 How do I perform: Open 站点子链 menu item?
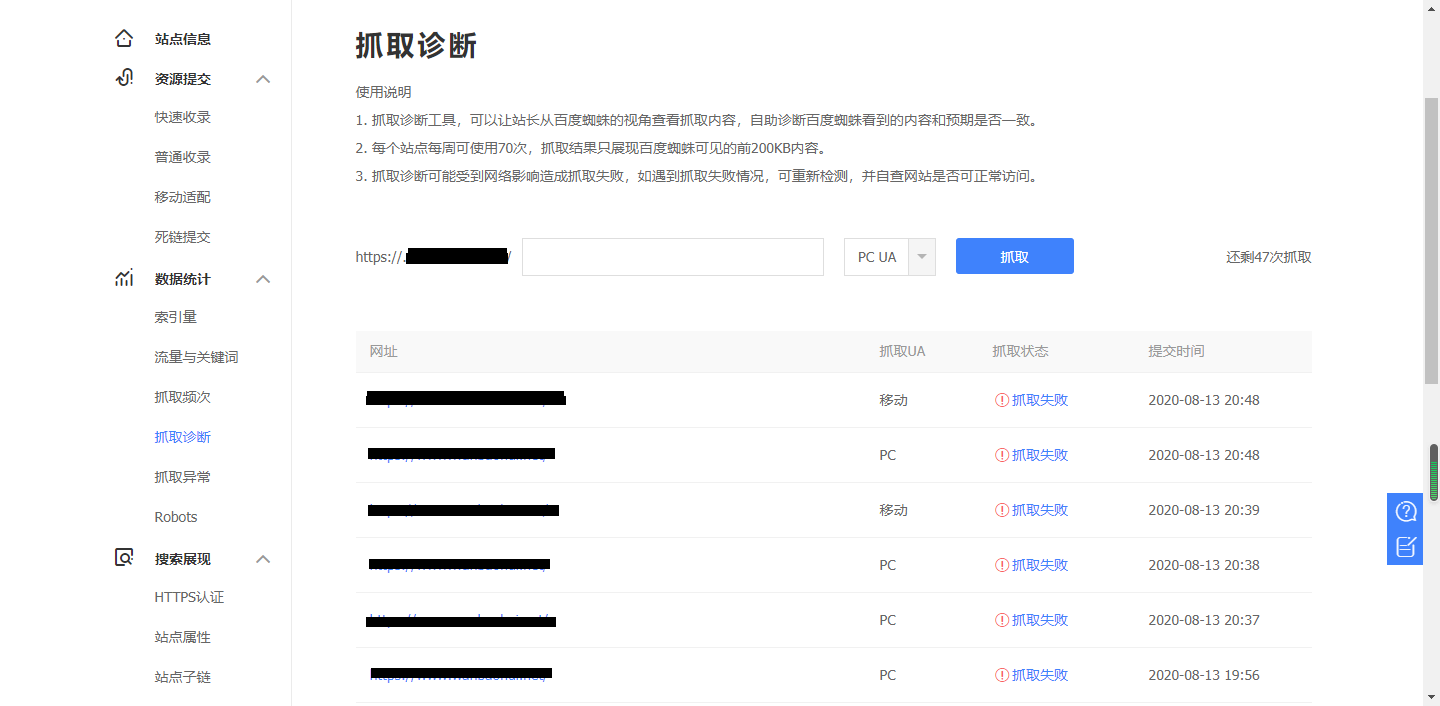(183, 677)
